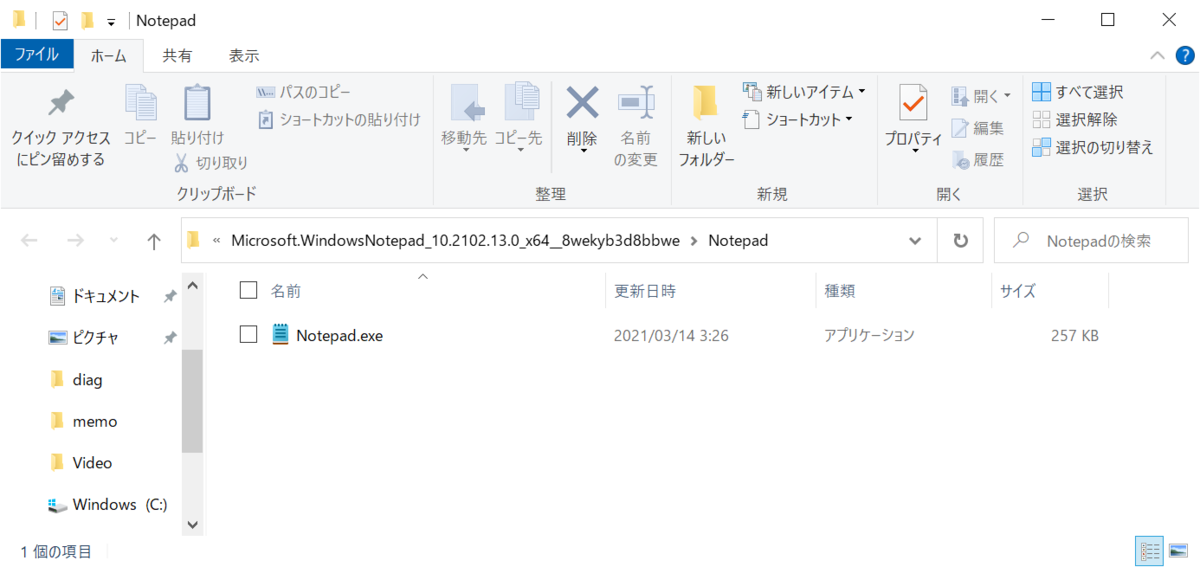This screenshot has width=1200, height=567.
Task: Click History (履歴) in ribbon
Action: tap(977, 160)
